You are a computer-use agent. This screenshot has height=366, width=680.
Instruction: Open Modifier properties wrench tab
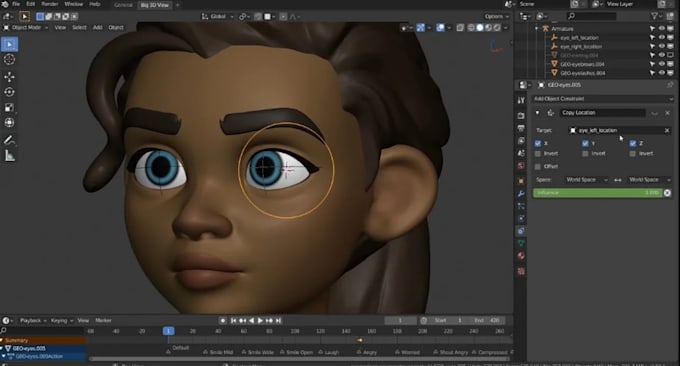pyautogui.click(x=521, y=193)
